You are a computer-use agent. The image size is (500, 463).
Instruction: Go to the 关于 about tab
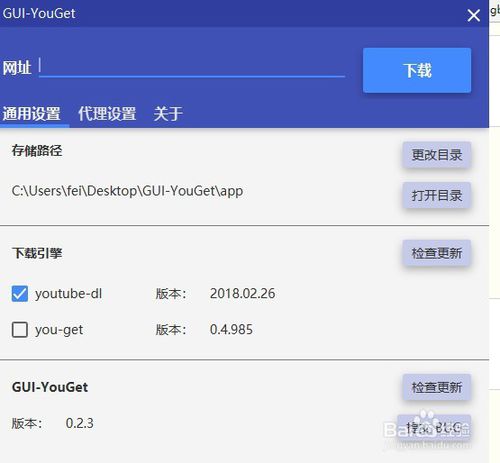168,114
